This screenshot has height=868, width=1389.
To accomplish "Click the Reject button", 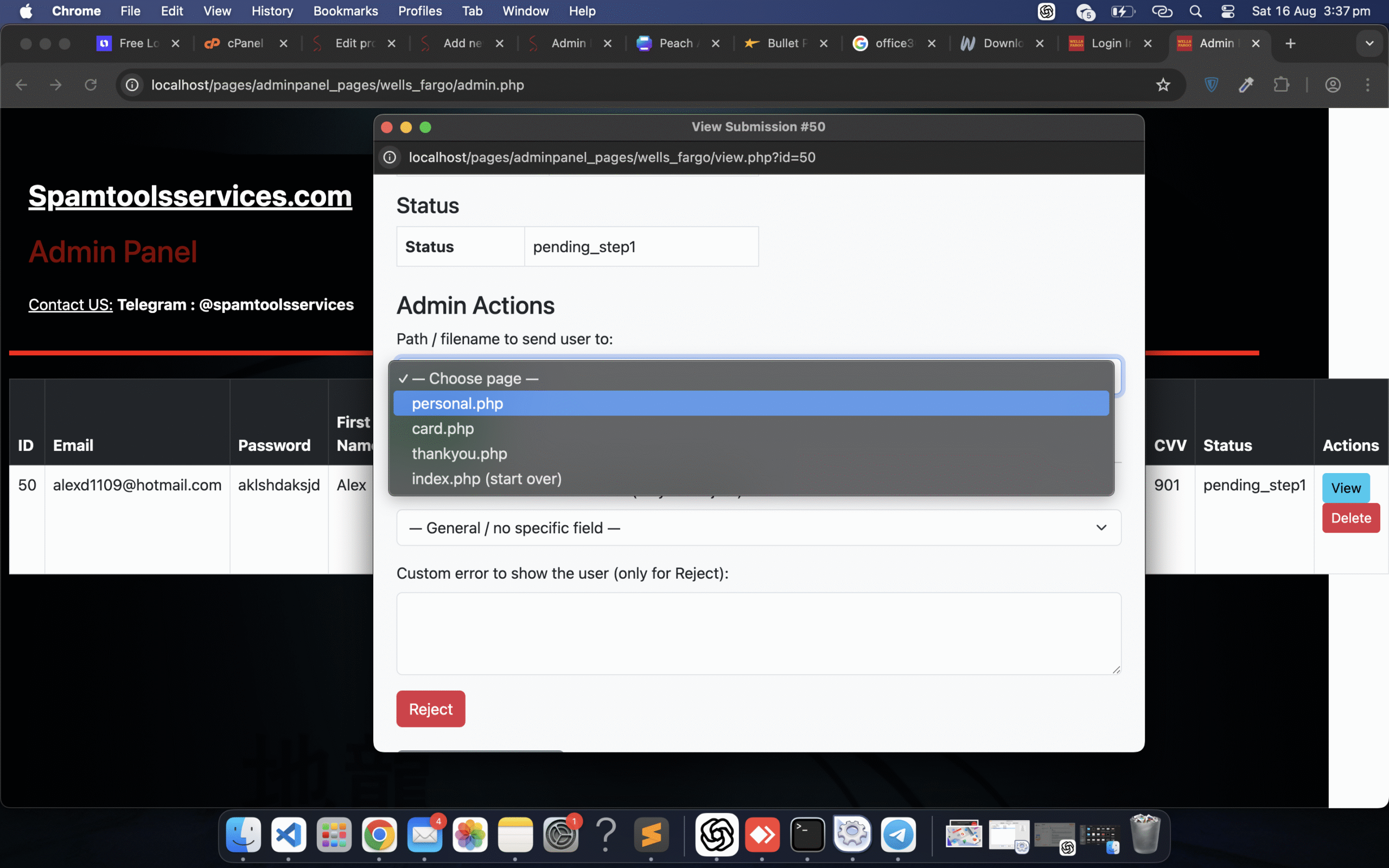I will pos(430,709).
